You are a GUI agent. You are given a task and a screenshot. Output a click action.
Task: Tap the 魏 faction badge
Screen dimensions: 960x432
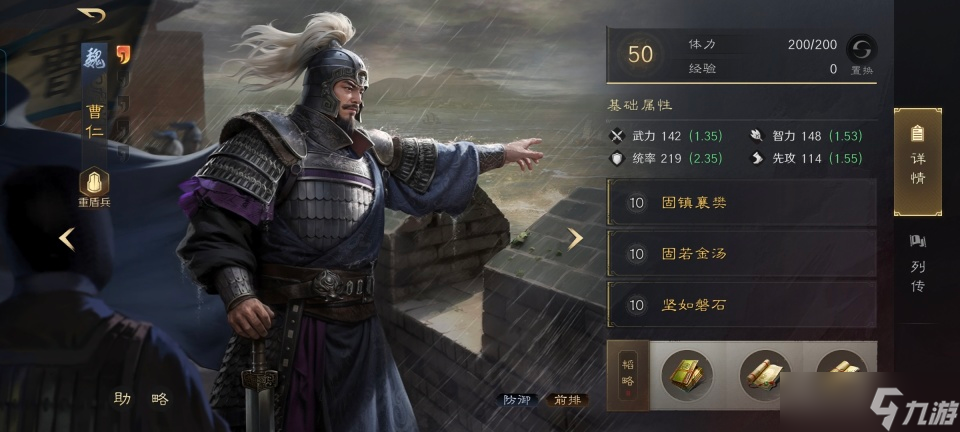click(94, 58)
